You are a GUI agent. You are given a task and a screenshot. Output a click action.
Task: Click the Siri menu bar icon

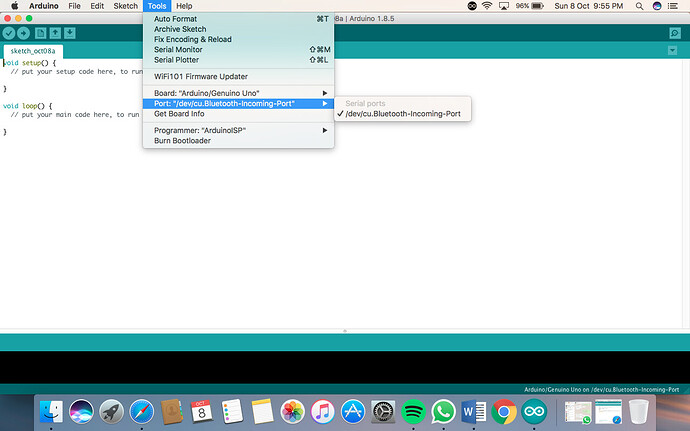pos(657,6)
